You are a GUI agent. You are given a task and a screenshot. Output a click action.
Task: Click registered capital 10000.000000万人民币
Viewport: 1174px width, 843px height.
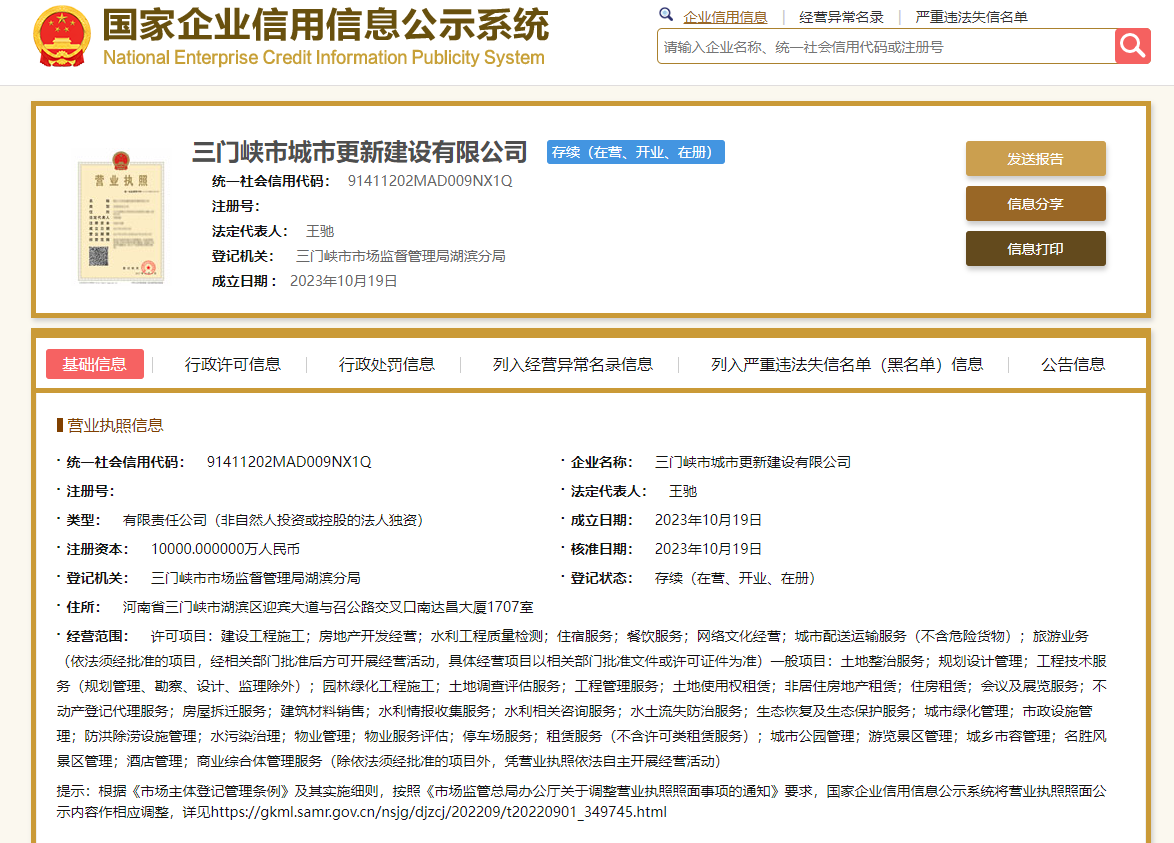[x=225, y=549]
